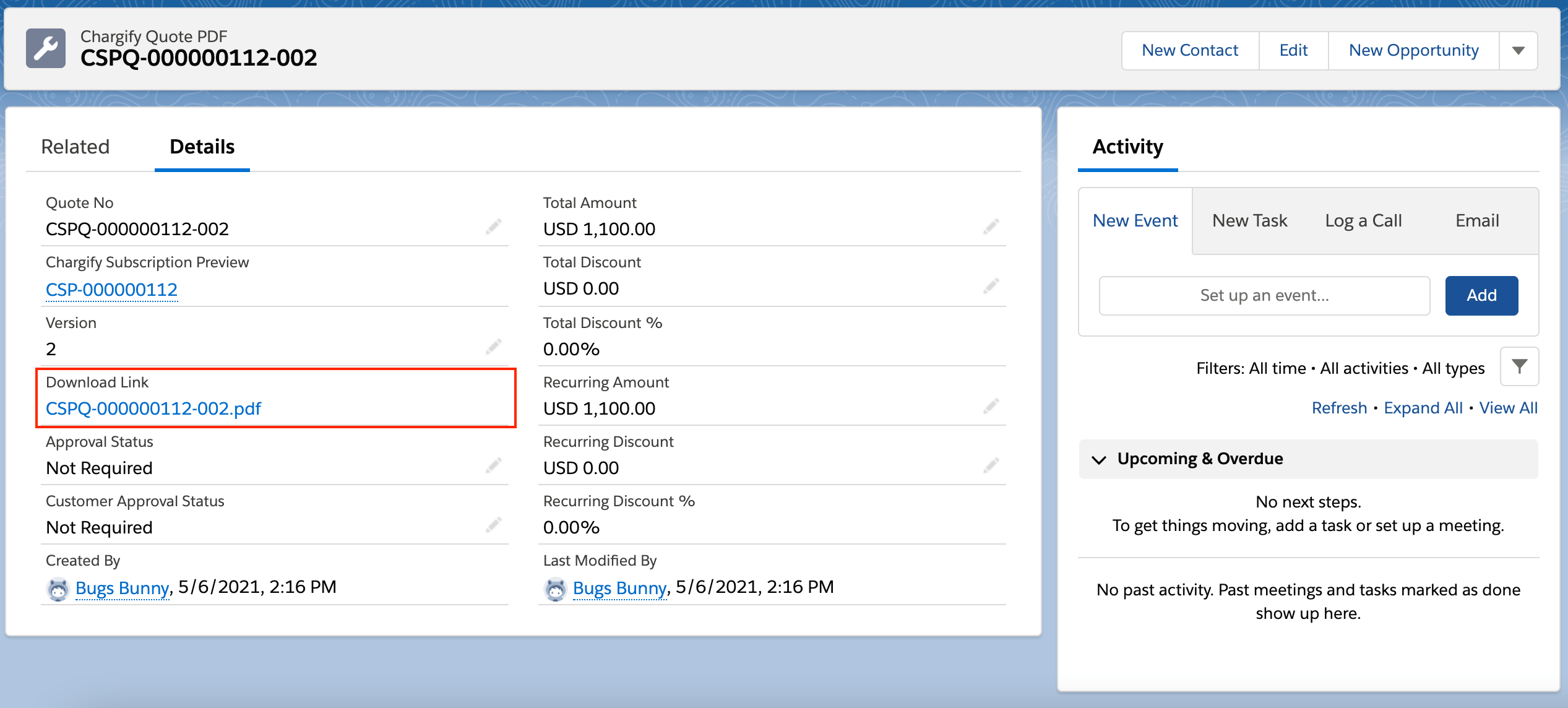Click Recurring Discount edit pencil
Image resolution: width=1568 pixels, height=708 pixels.
coord(991,466)
